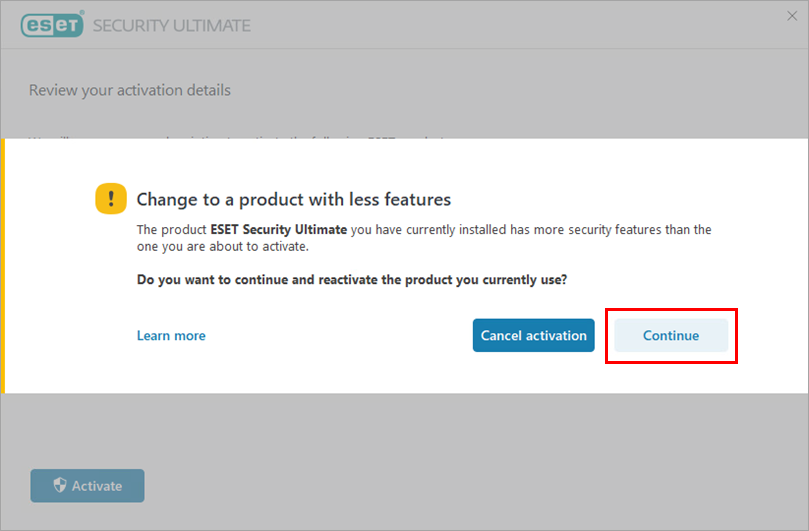
Task: Click the dimmed backdrop right of Activate button
Action: [x=450, y=486]
